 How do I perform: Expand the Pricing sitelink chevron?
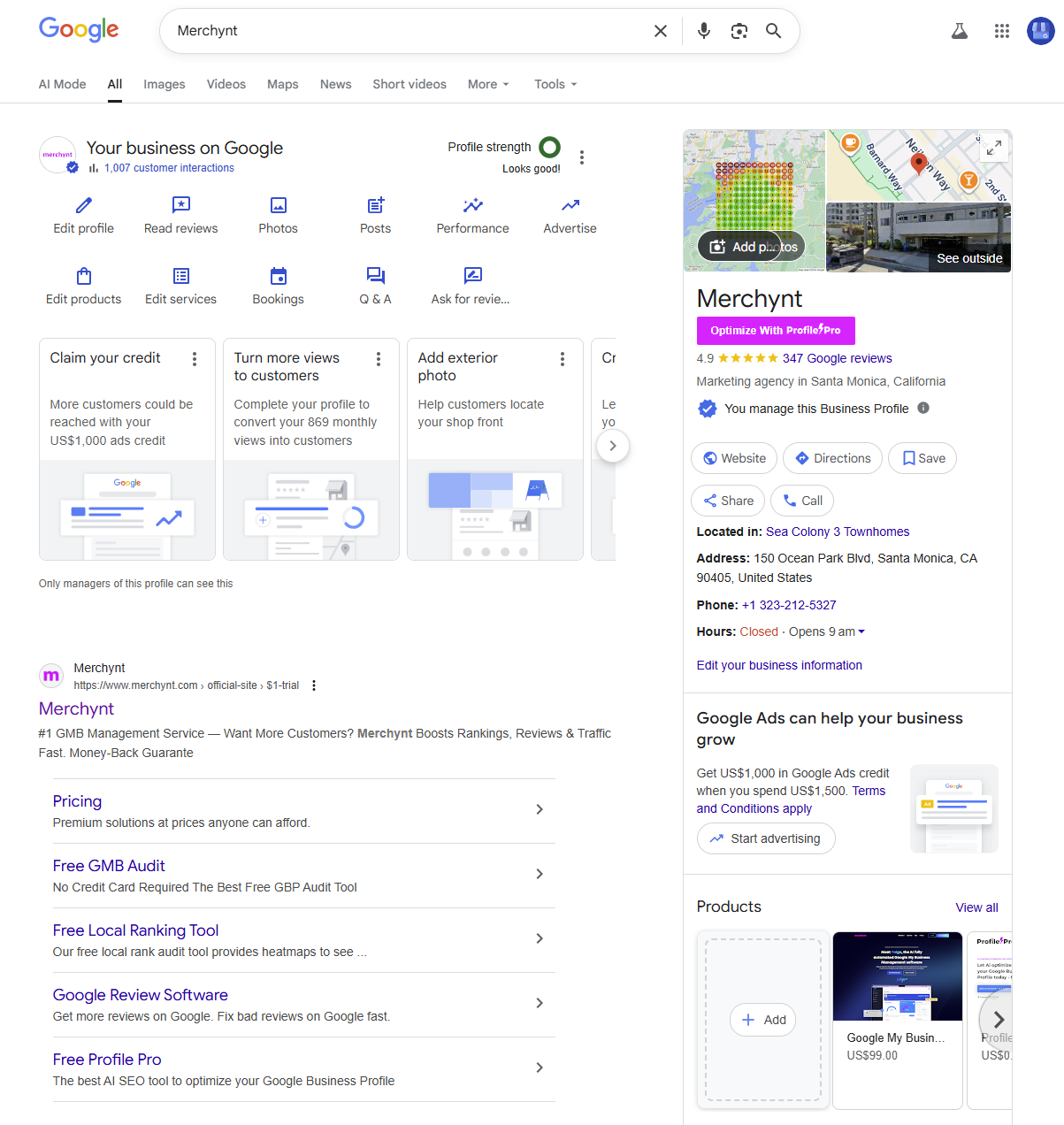[x=540, y=809]
